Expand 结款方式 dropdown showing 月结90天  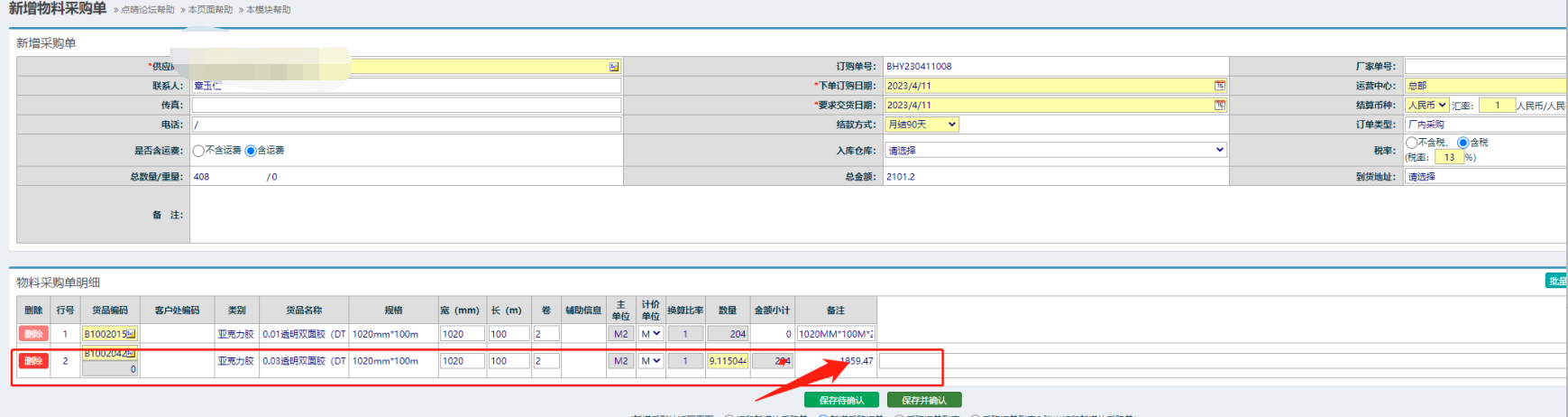922,125
